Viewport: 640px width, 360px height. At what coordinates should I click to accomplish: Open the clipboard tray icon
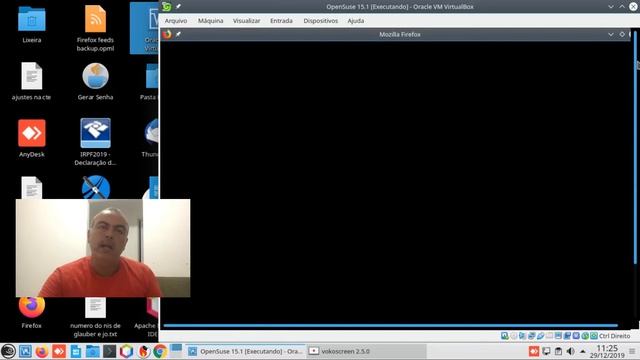(558, 351)
